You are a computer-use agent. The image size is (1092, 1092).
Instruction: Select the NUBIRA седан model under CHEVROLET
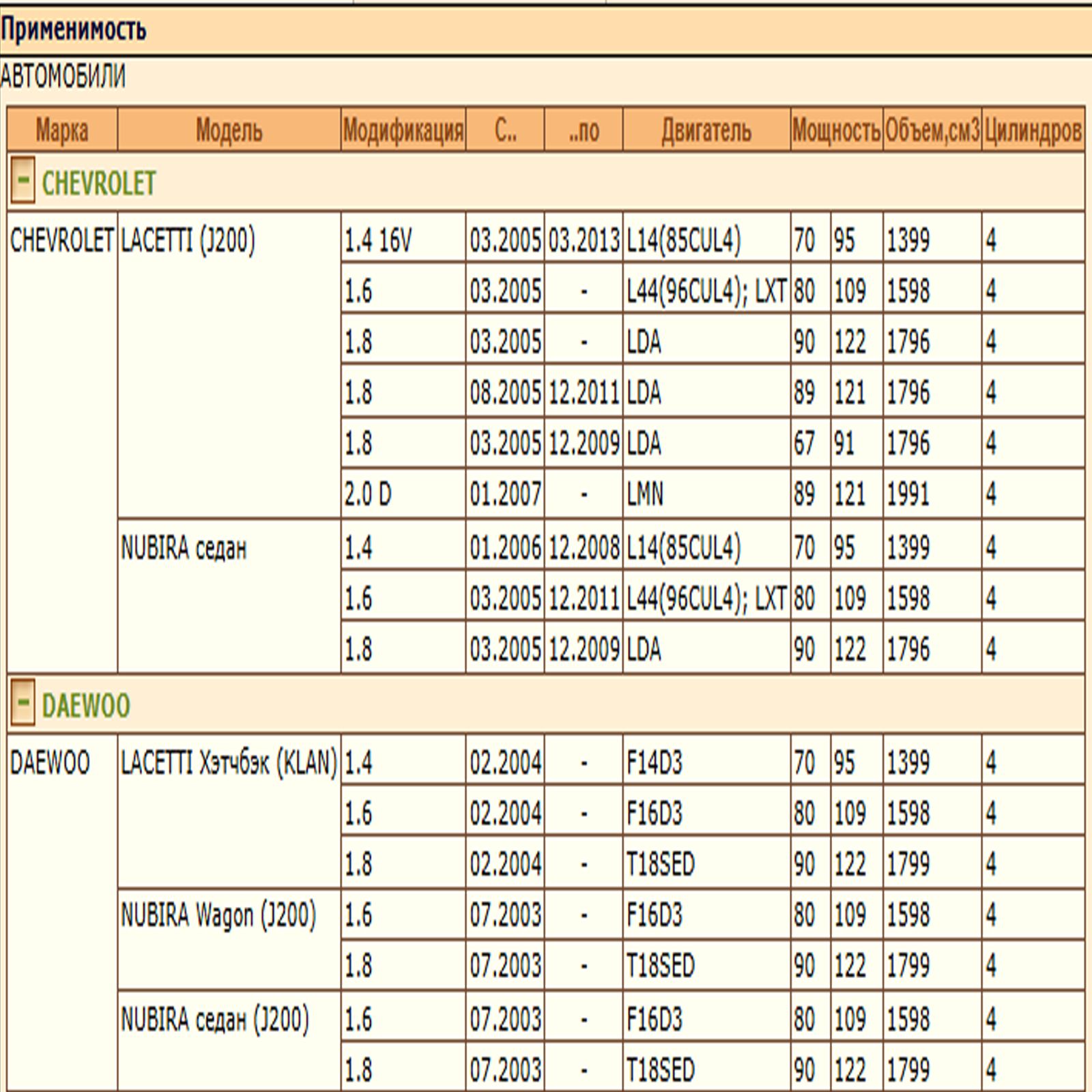(x=229, y=596)
